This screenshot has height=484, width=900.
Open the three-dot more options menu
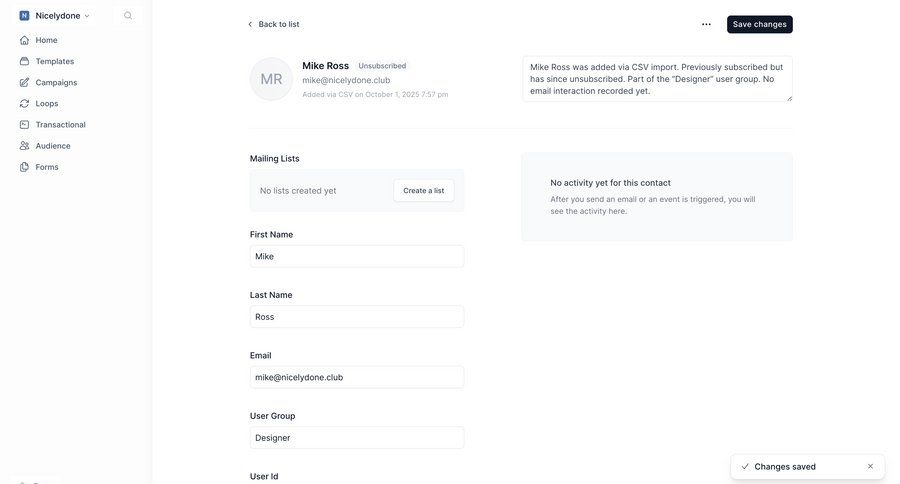pyautogui.click(x=706, y=24)
